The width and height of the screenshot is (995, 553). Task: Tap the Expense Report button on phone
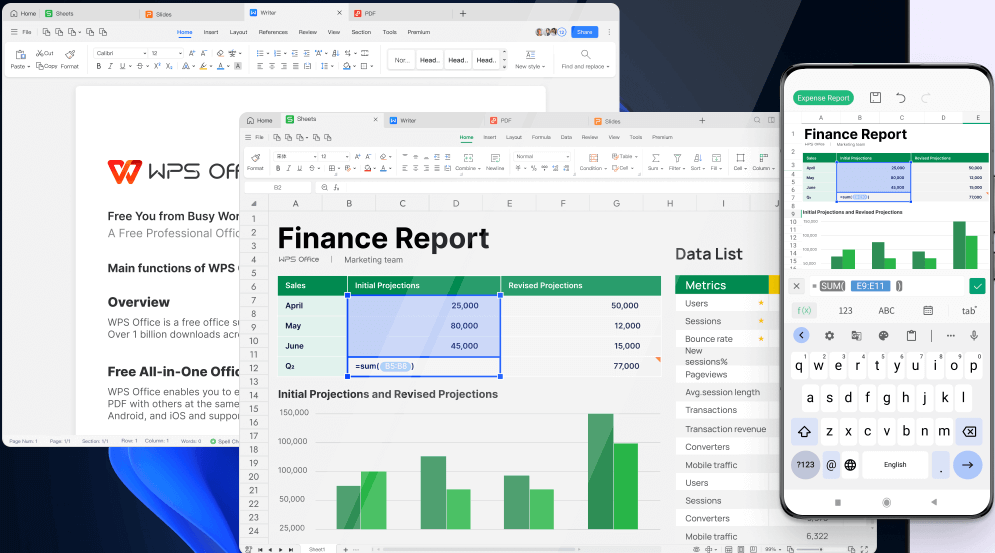823,98
